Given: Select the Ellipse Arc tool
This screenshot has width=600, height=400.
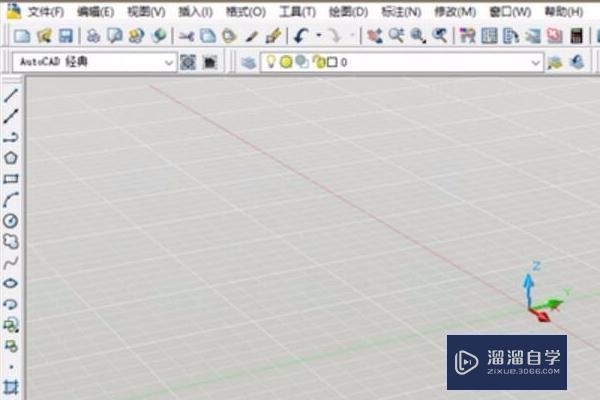Looking at the screenshot, I should (11, 304).
